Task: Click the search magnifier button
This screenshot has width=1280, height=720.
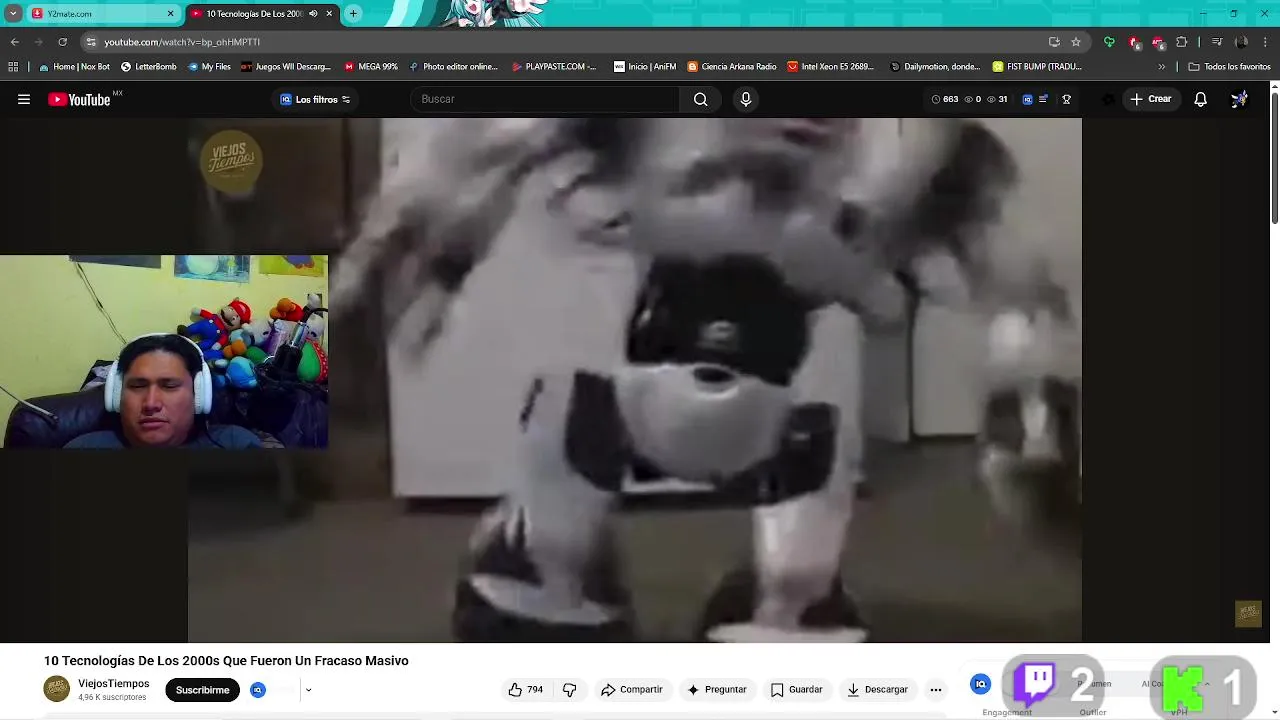Action: tap(700, 99)
